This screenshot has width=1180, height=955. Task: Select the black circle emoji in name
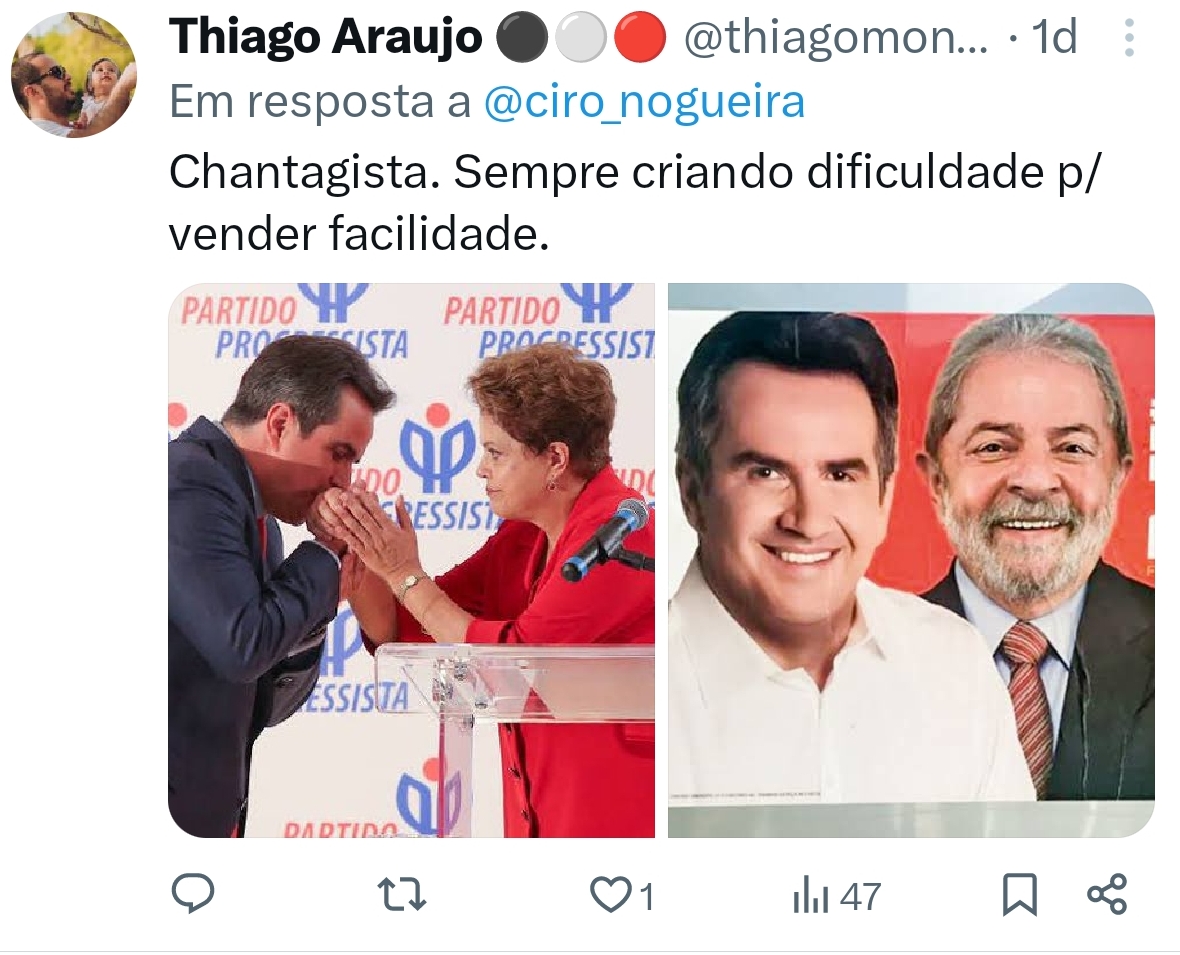tap(523, 38)
